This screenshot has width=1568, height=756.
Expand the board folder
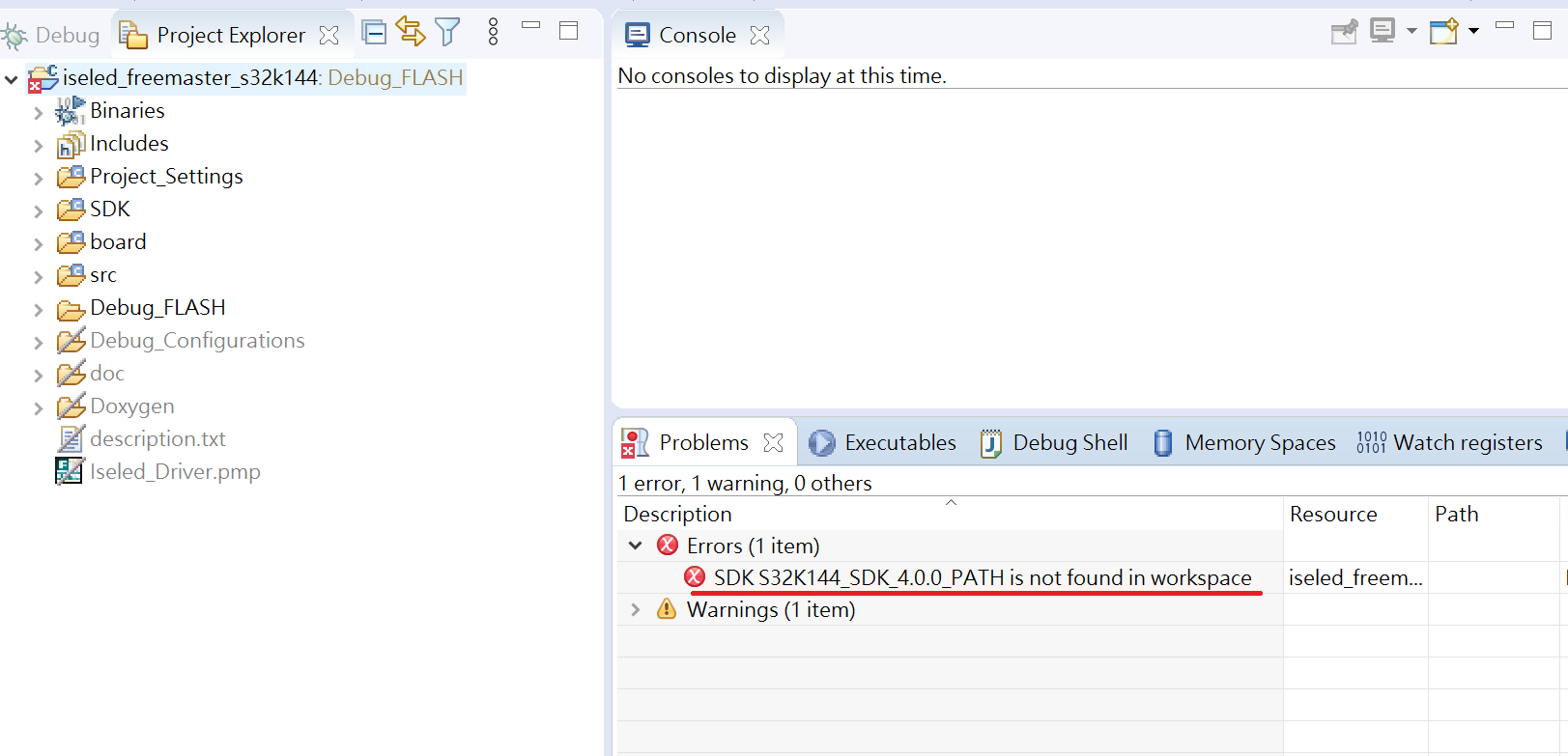[x=39, y=244]
